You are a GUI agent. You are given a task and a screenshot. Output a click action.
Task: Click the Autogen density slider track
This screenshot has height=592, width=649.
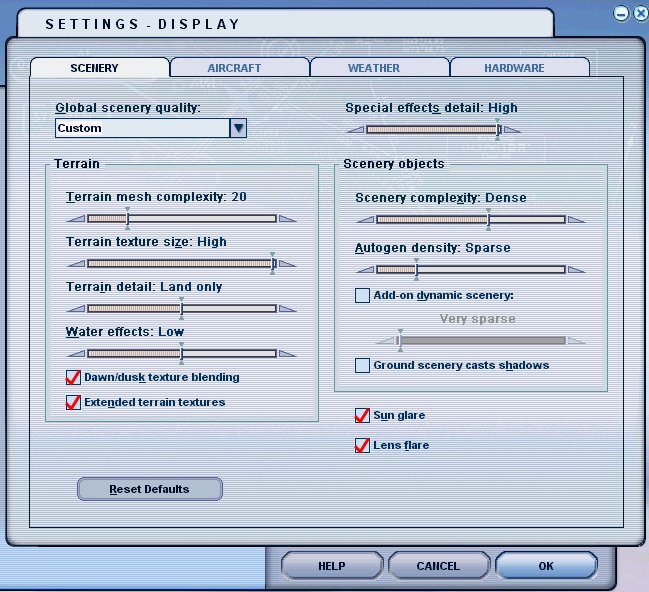(x=471, y=270)
